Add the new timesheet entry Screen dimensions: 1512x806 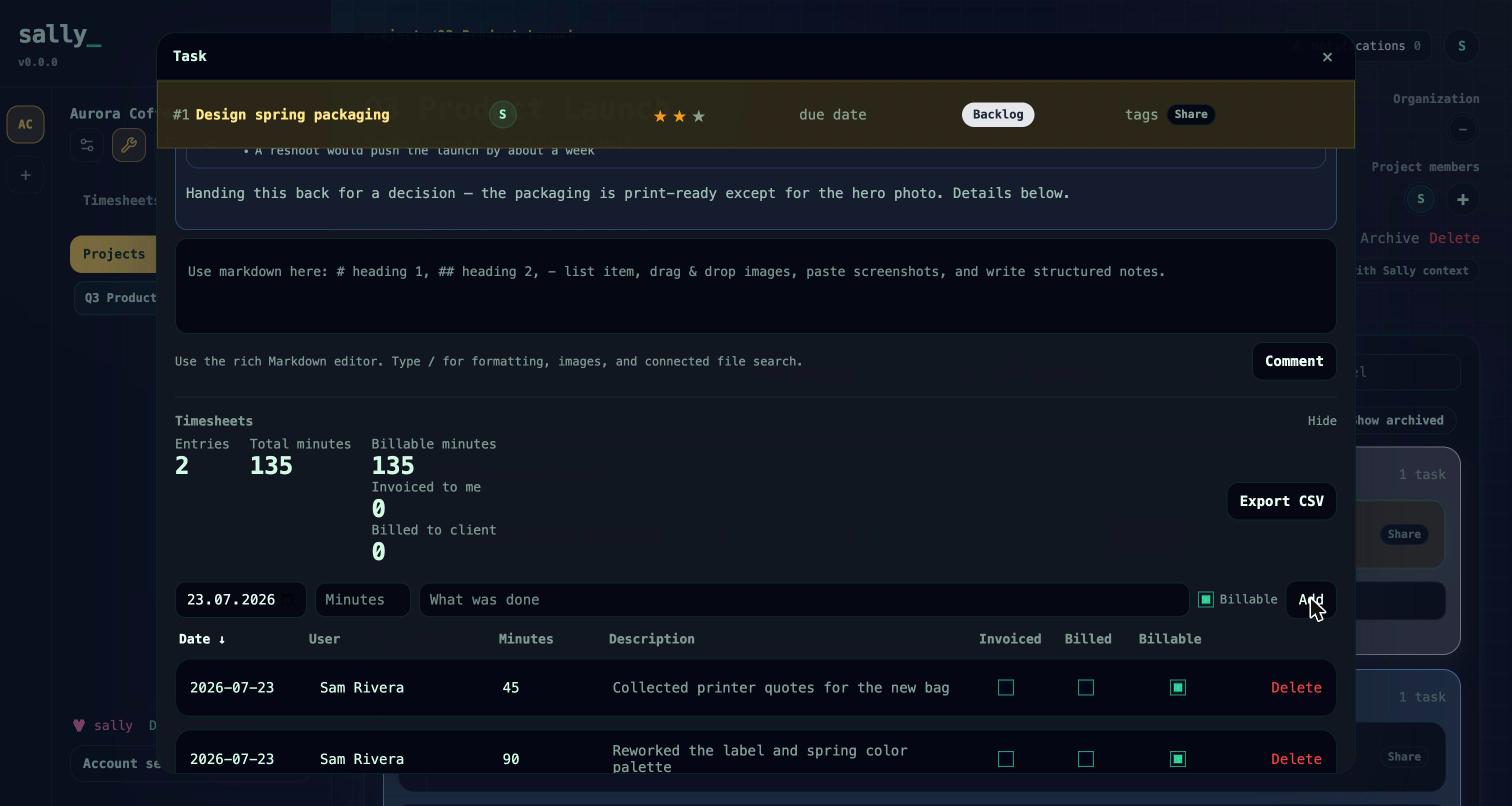(1311, 600)
